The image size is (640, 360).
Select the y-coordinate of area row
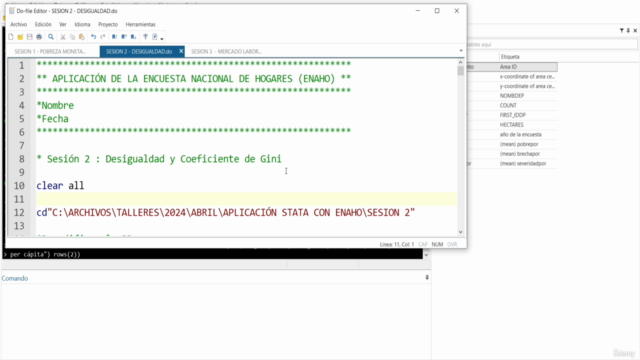512,86
